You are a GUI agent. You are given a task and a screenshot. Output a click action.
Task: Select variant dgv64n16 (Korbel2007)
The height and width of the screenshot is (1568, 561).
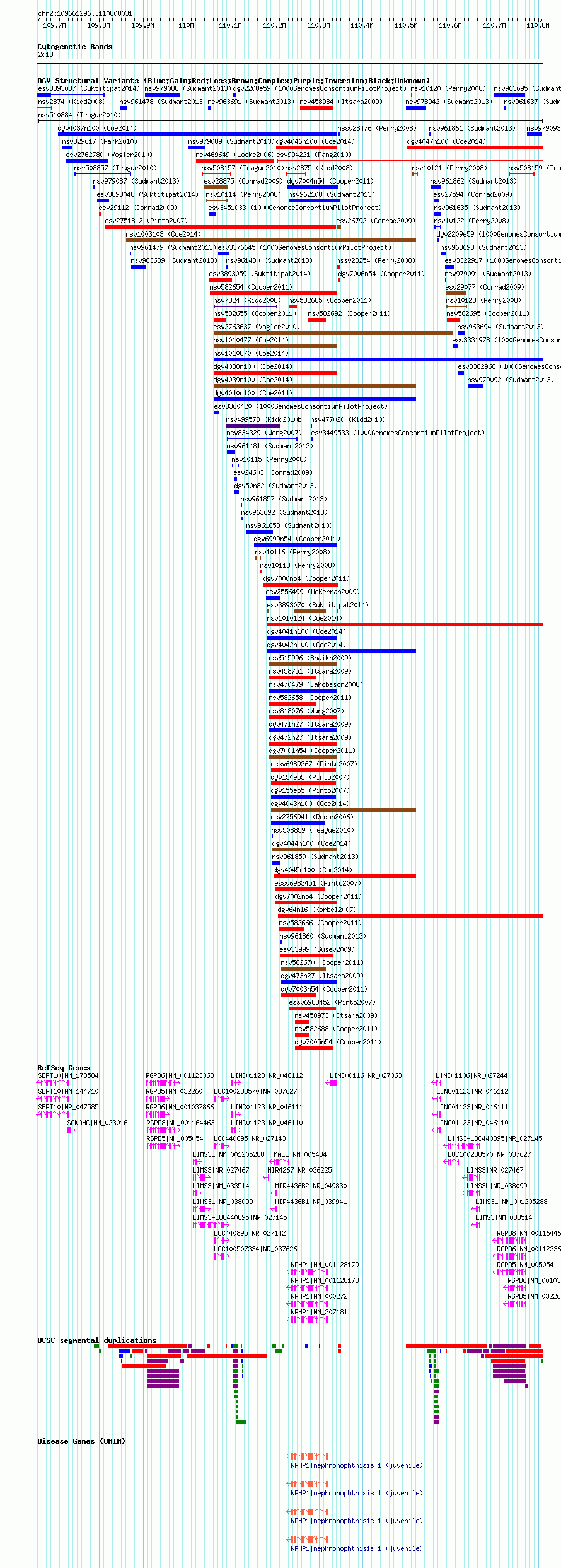click(x=317, y=910)
